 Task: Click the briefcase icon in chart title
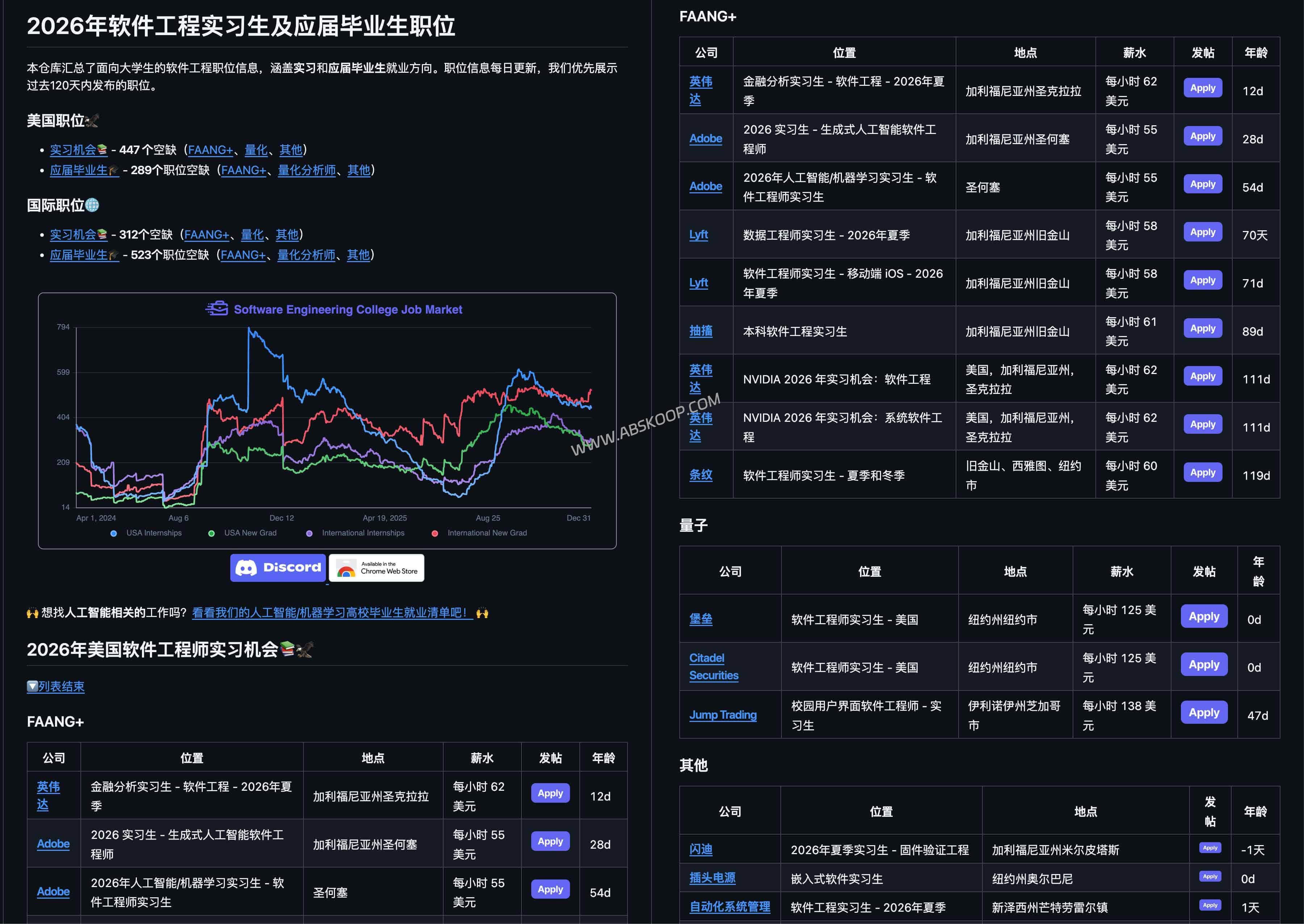tap(217, 309)
